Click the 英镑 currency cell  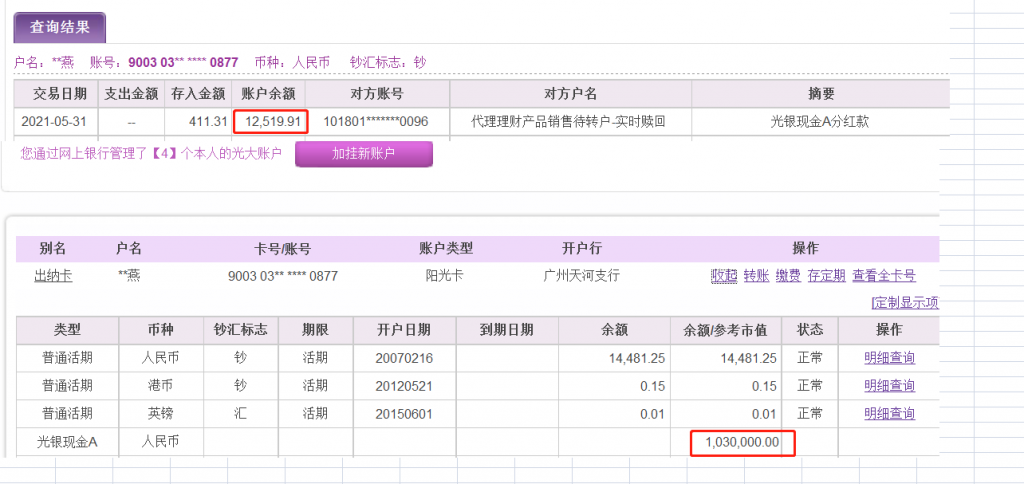[x=161, y=413]
